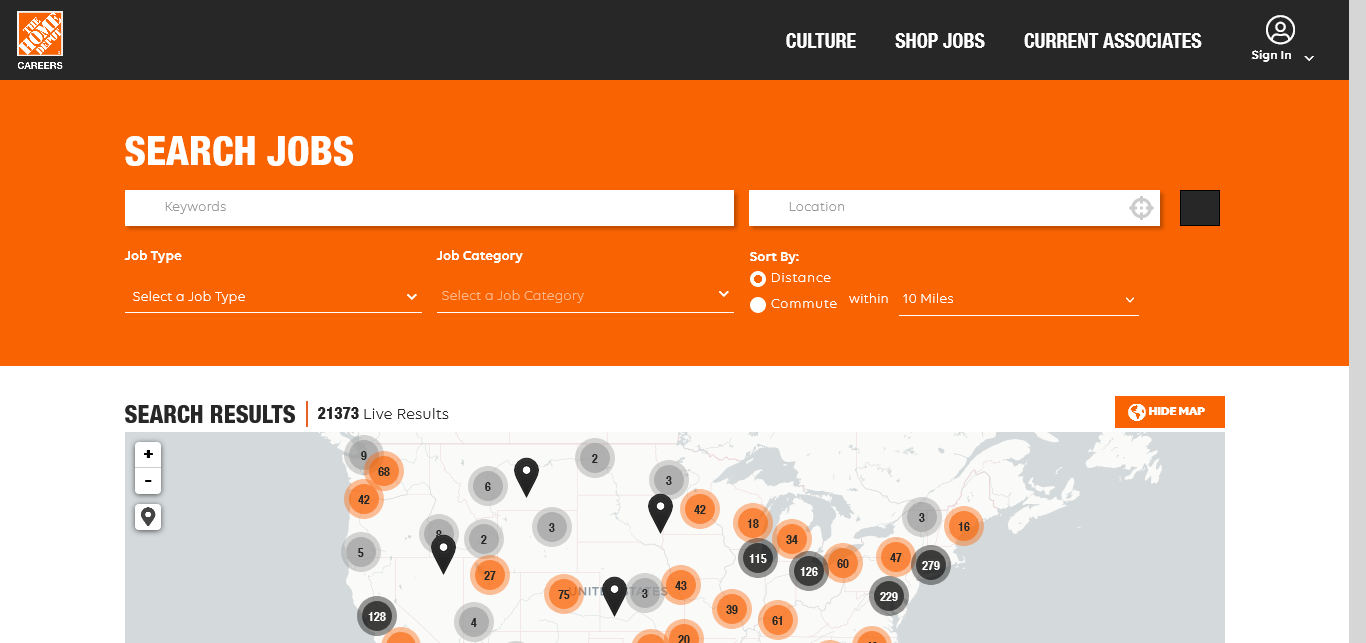The height and width of the screenshot is (643, 1366).
Task: Go to Shop Jobs menu
Action: (939, 41)
